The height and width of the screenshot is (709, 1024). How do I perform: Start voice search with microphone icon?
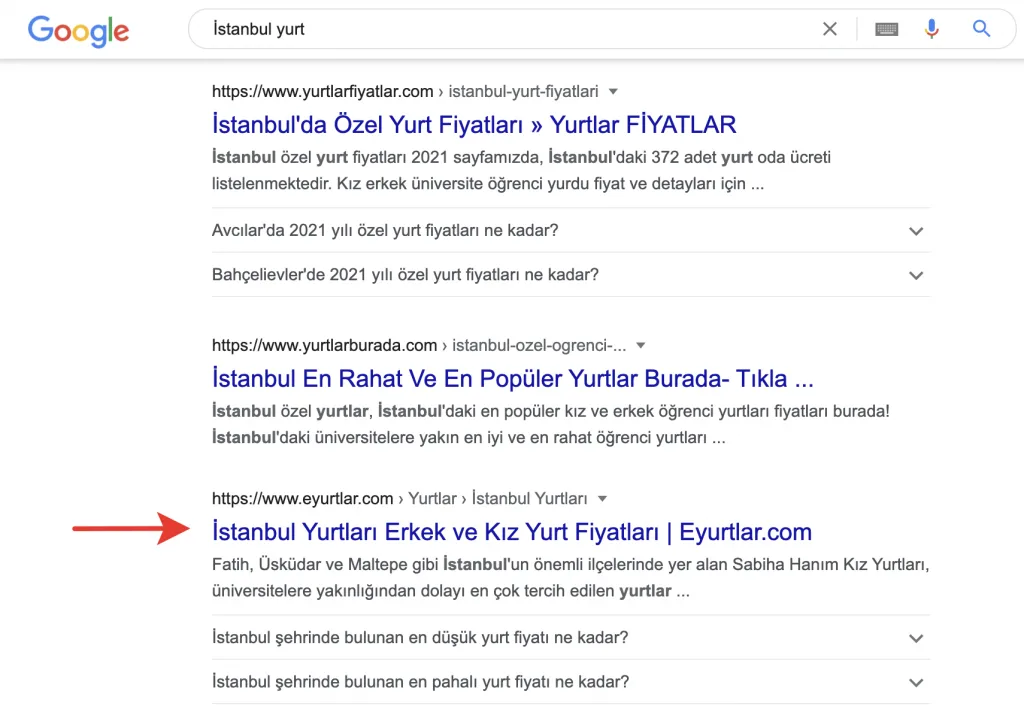click(x=931, y=29)
